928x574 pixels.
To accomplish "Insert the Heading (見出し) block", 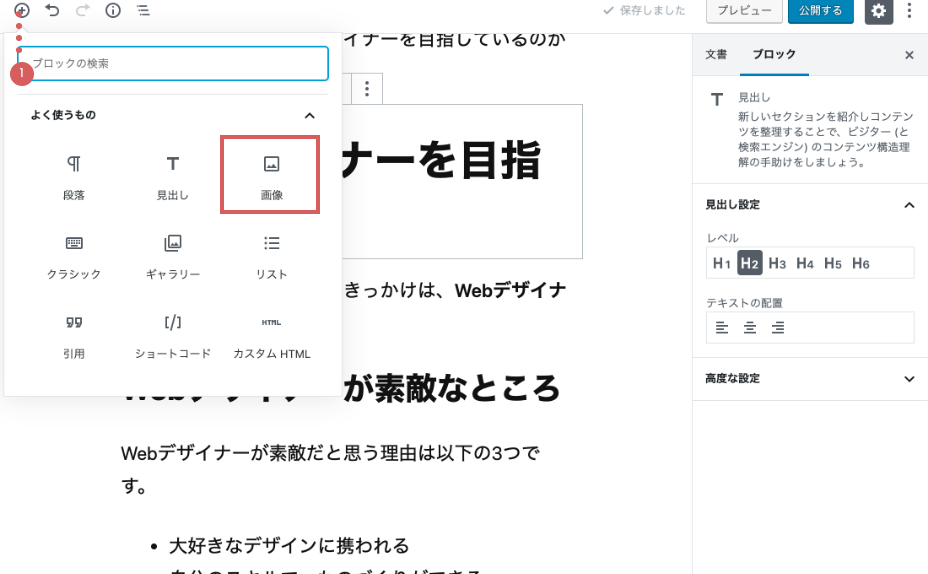I will 172,175.
